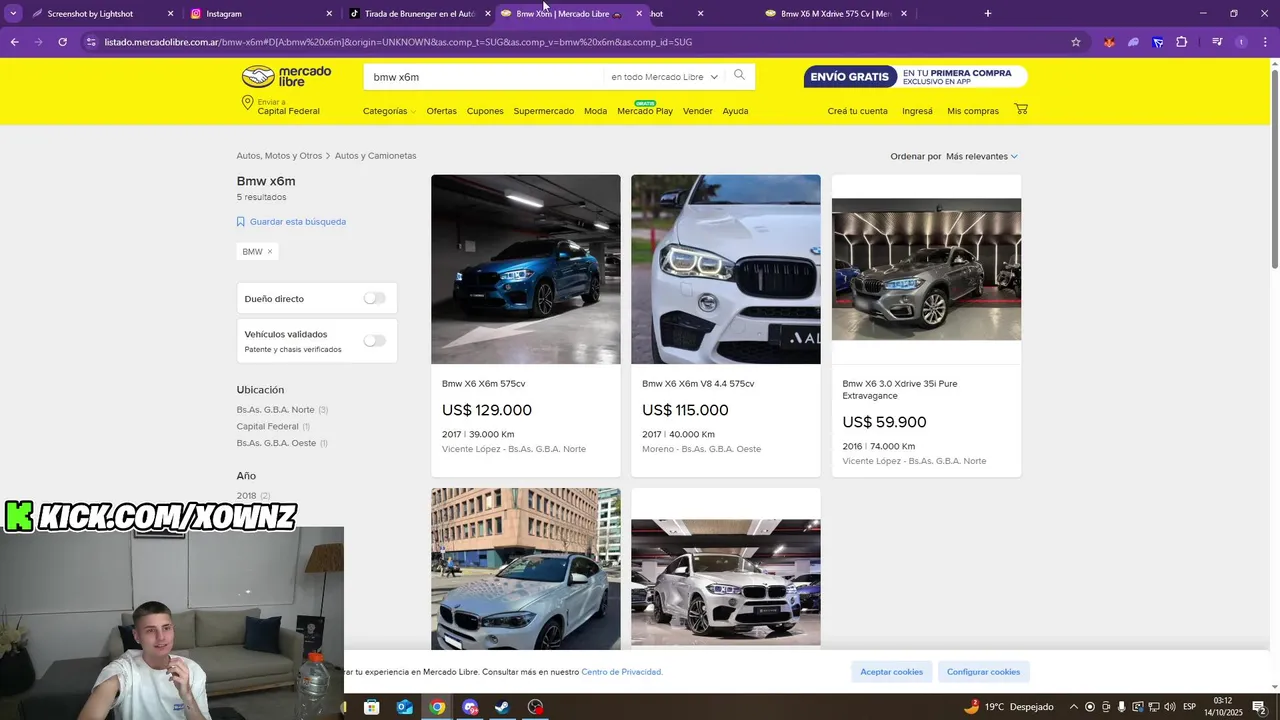Go back with the browser back arrow

click(x=14, y=42)
